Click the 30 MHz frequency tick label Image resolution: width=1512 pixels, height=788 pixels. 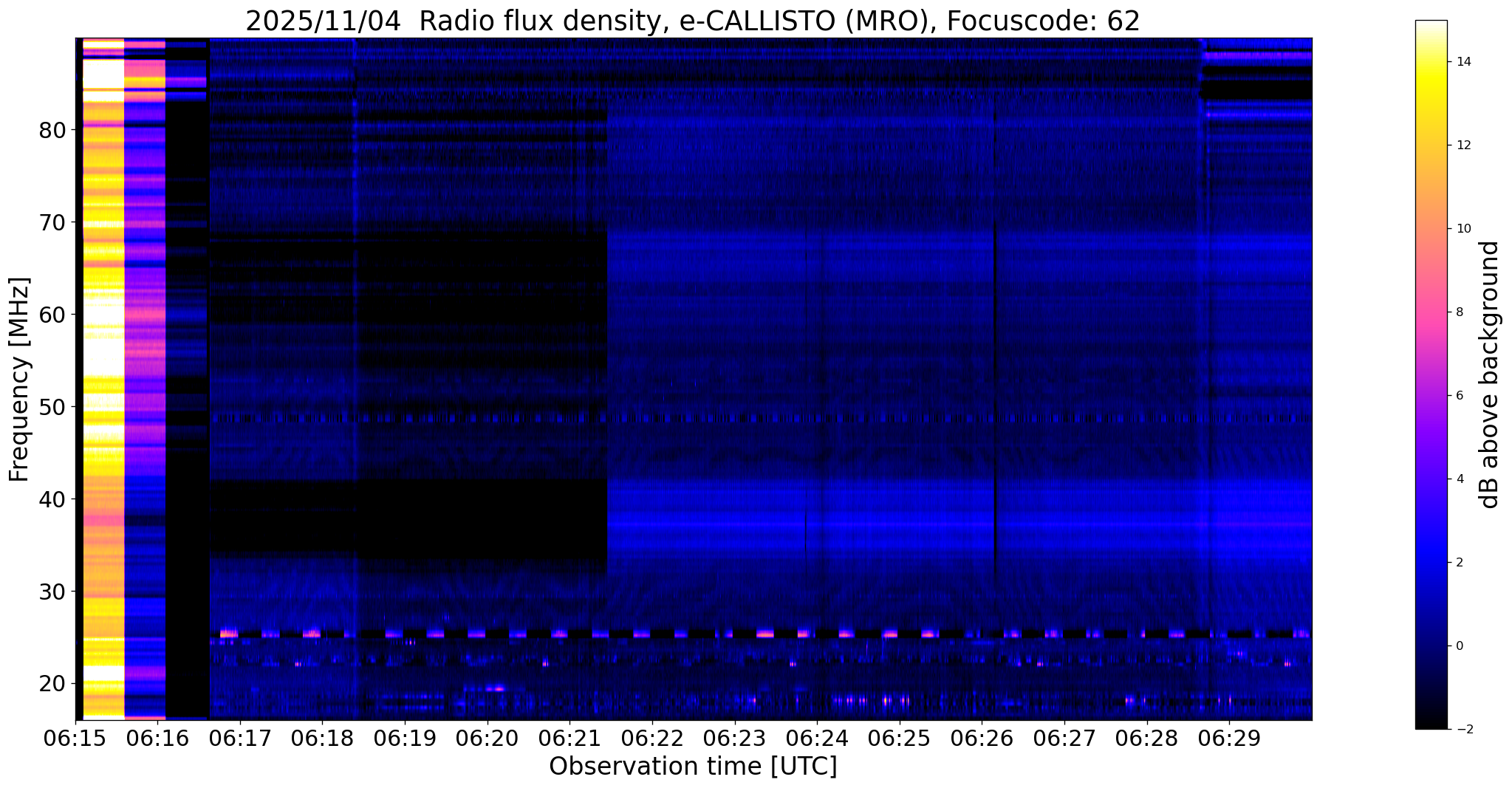coord(52,592)
